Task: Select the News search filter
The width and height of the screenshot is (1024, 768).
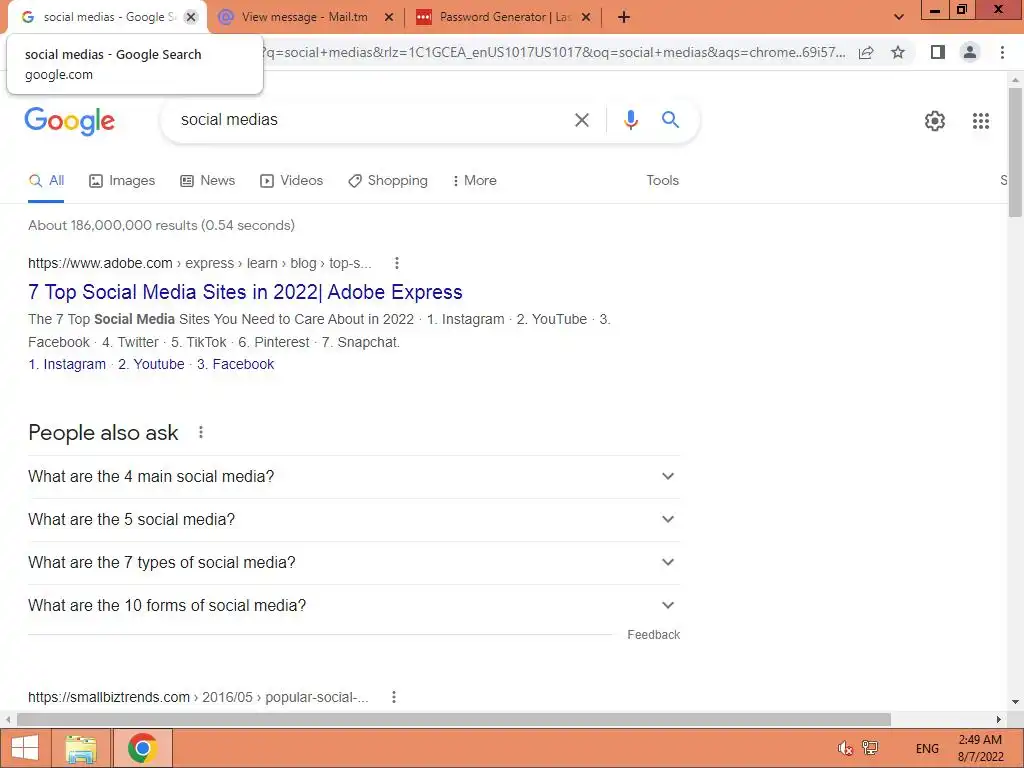Action: point(208,181)
